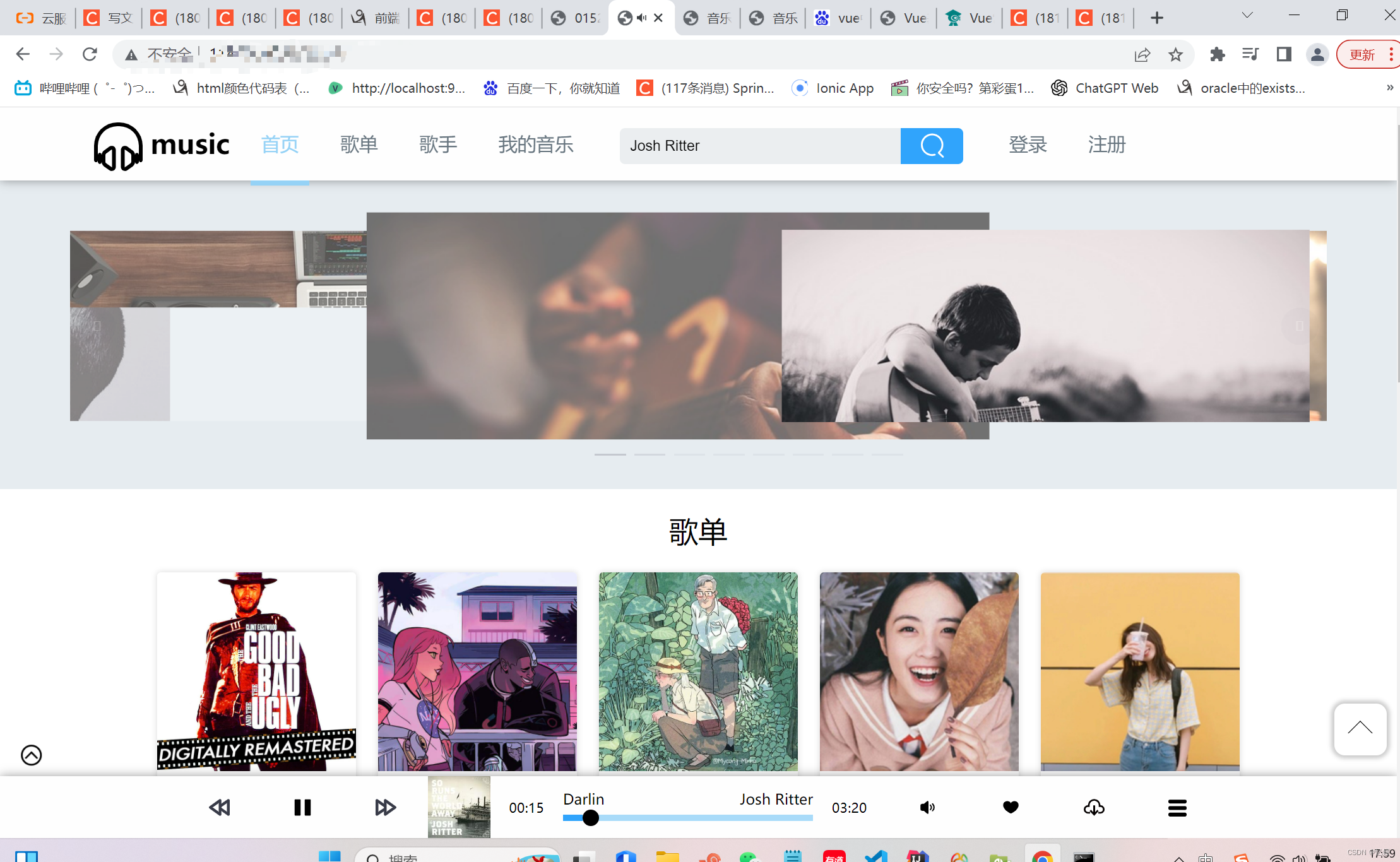The height and width of the screenshot is (862, 1400).
Task: Skip to the next track
Action: pos(385,807)
